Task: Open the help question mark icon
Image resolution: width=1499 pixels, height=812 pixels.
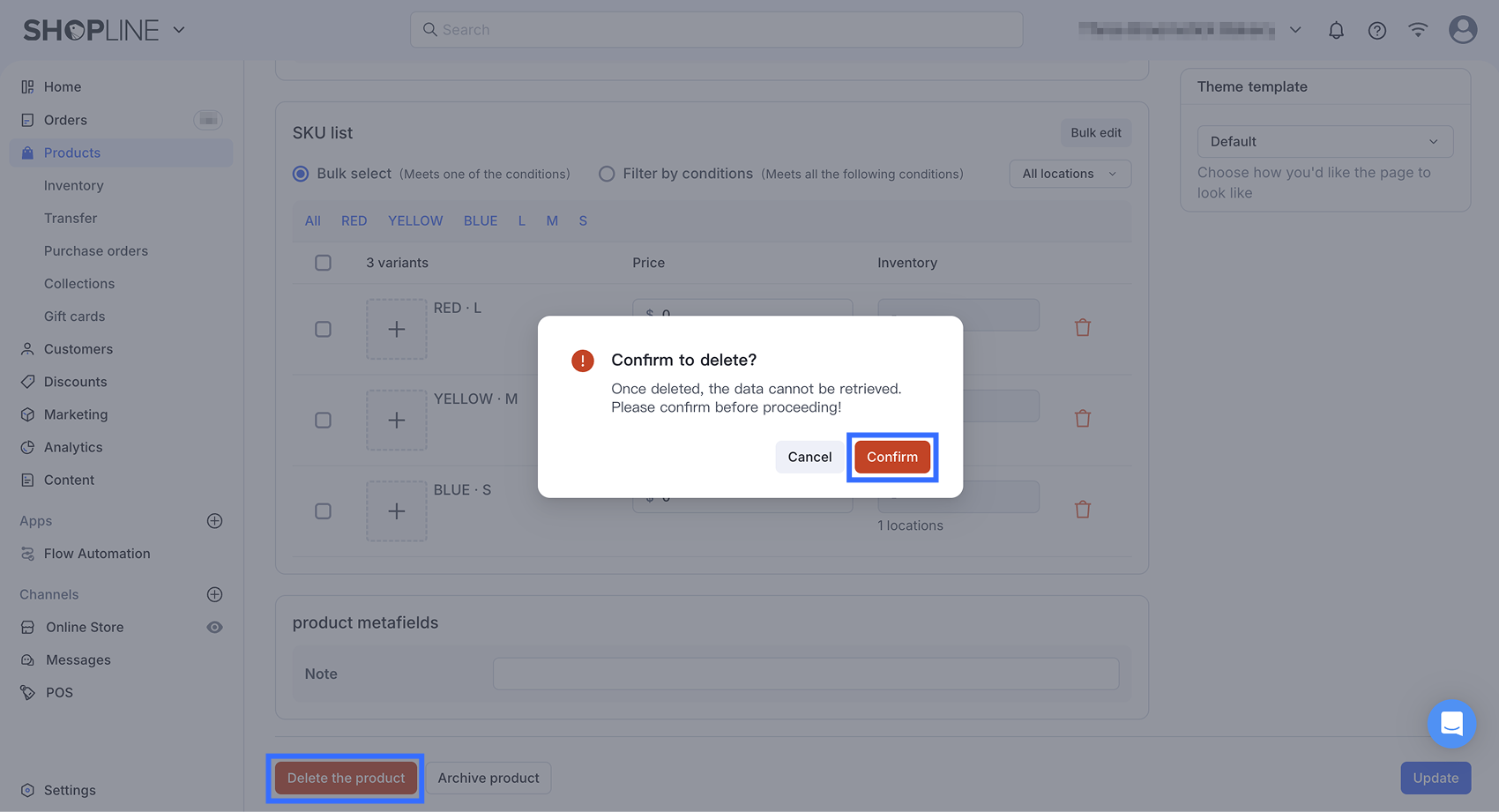Action: [1376, 31]
